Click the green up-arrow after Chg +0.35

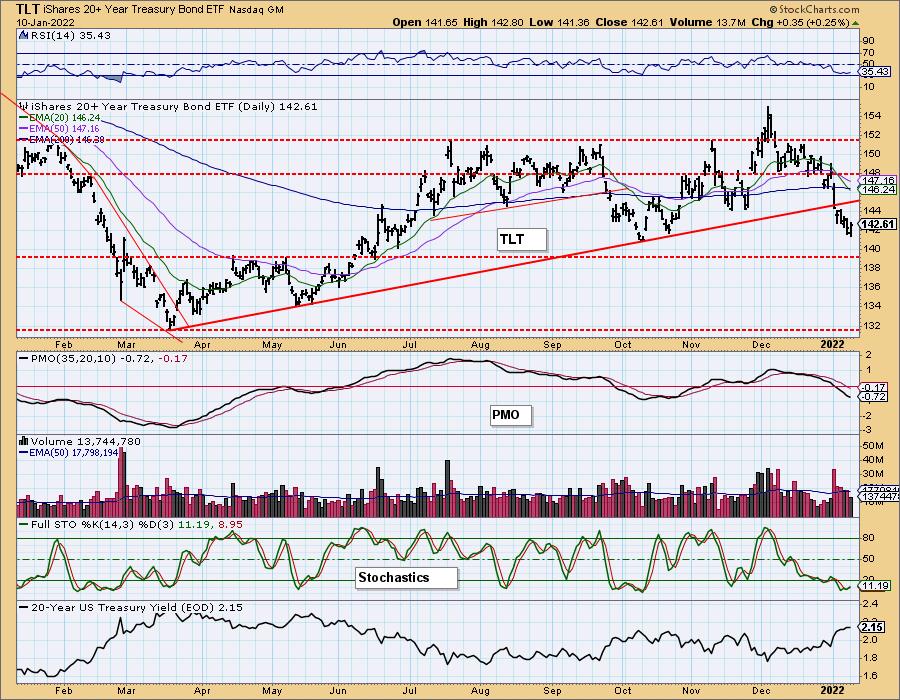click(855, 23)
